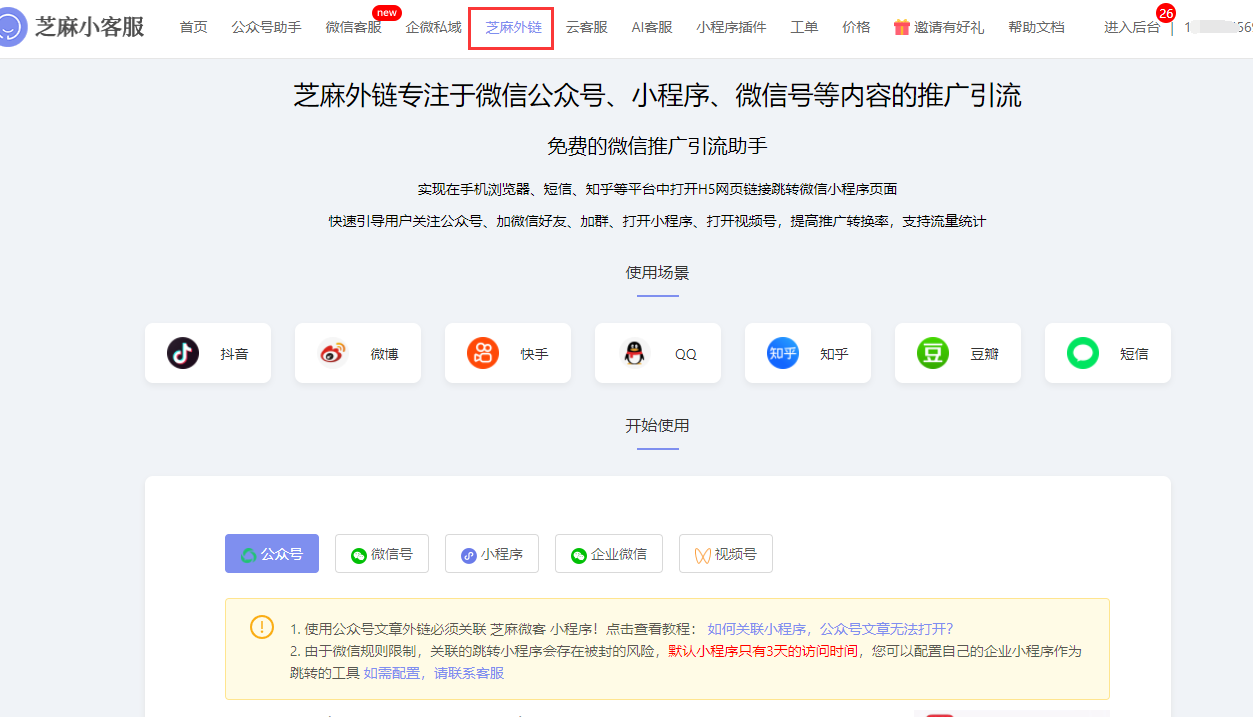Click the 开始使用 section heading
This screenshot has height=717, width=1253.
point(657,425)
